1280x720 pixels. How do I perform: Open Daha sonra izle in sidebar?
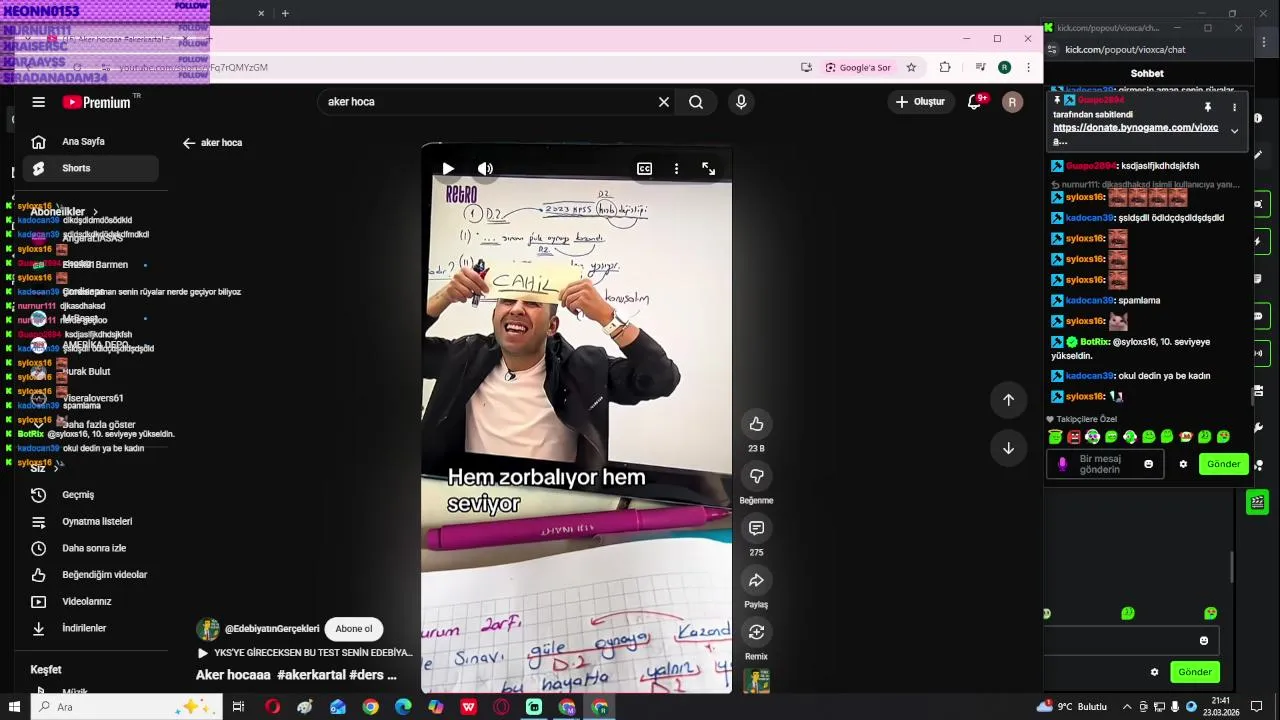pos(90,549)
